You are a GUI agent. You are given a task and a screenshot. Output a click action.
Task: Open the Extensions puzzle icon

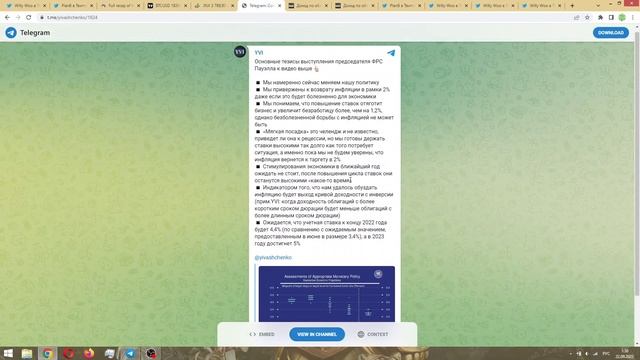coord(600,18)
